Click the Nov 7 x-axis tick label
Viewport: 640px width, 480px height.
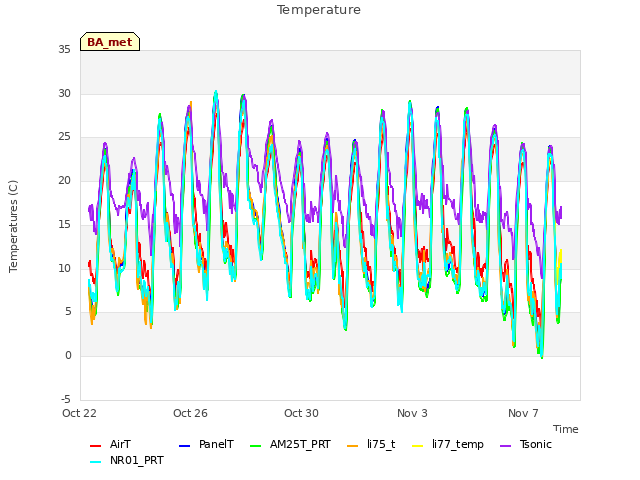click(x=523, y=413)
